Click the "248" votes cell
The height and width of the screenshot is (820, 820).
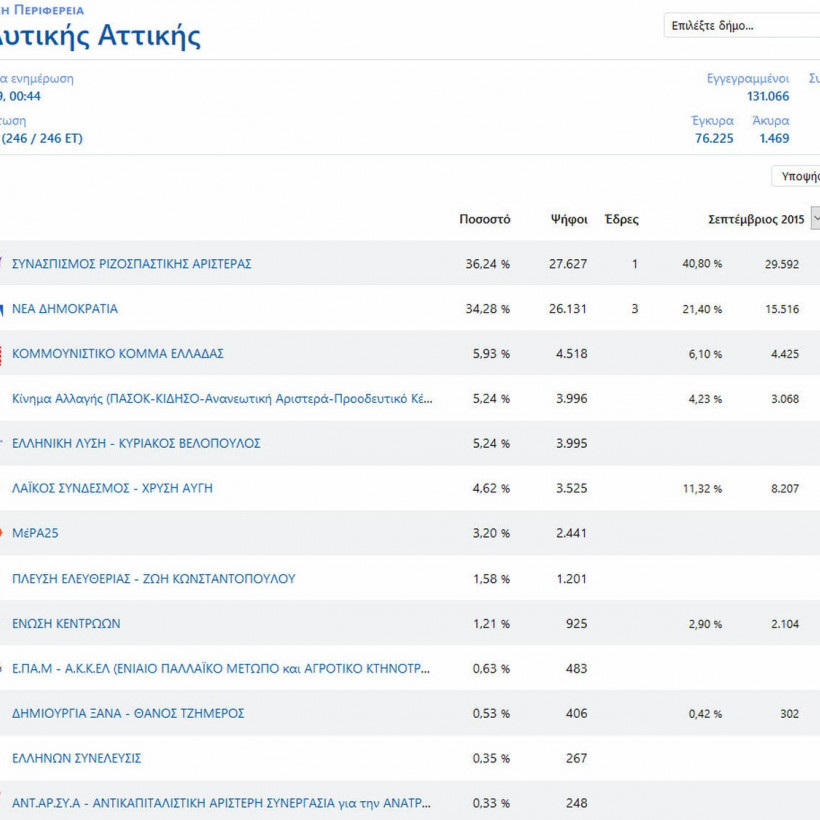point(576,803)
